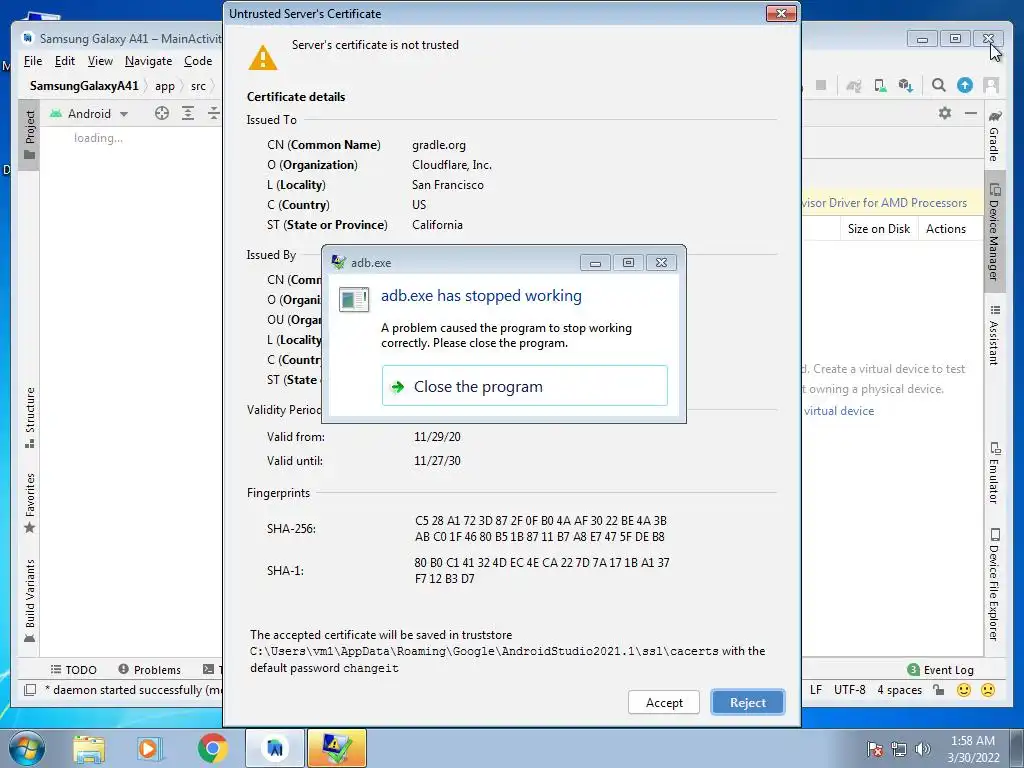Click the Sync Project with Gradle Files elephant icon

853,86
